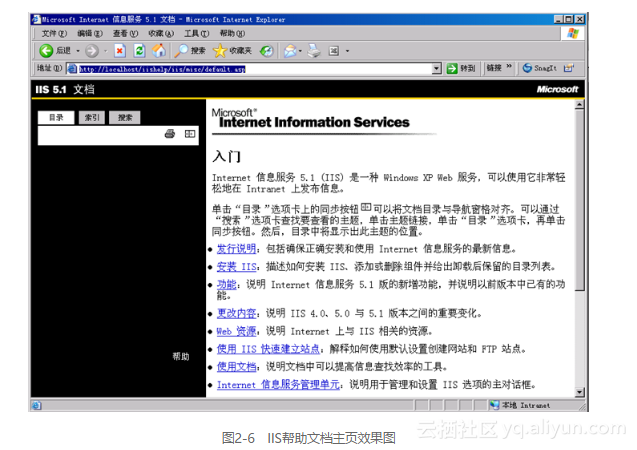
Task: Click the Local Intranet zone status icon
Action: click(494, 405)
